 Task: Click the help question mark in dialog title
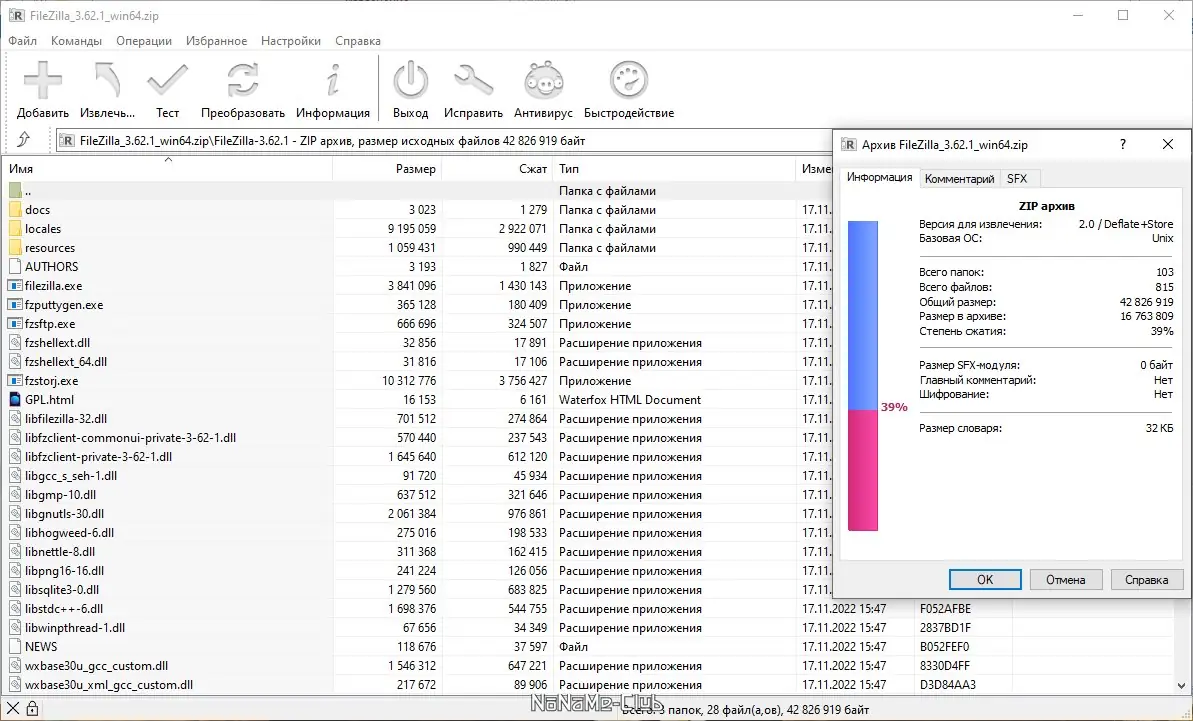1123,145
